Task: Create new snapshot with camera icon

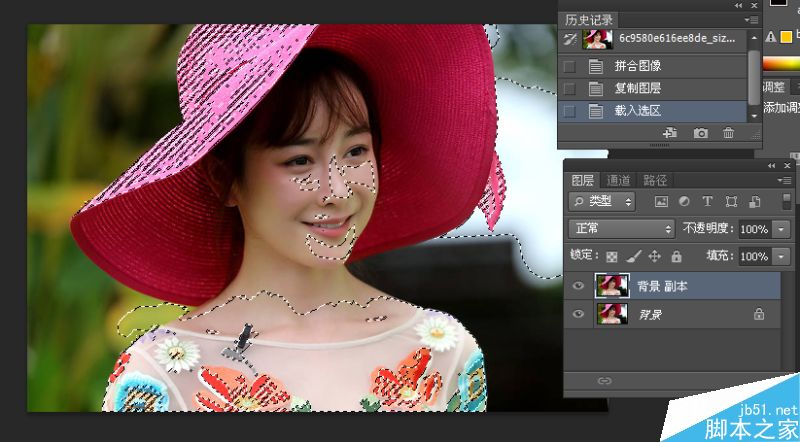Action: pyautogui.click(x=700, y=133)
